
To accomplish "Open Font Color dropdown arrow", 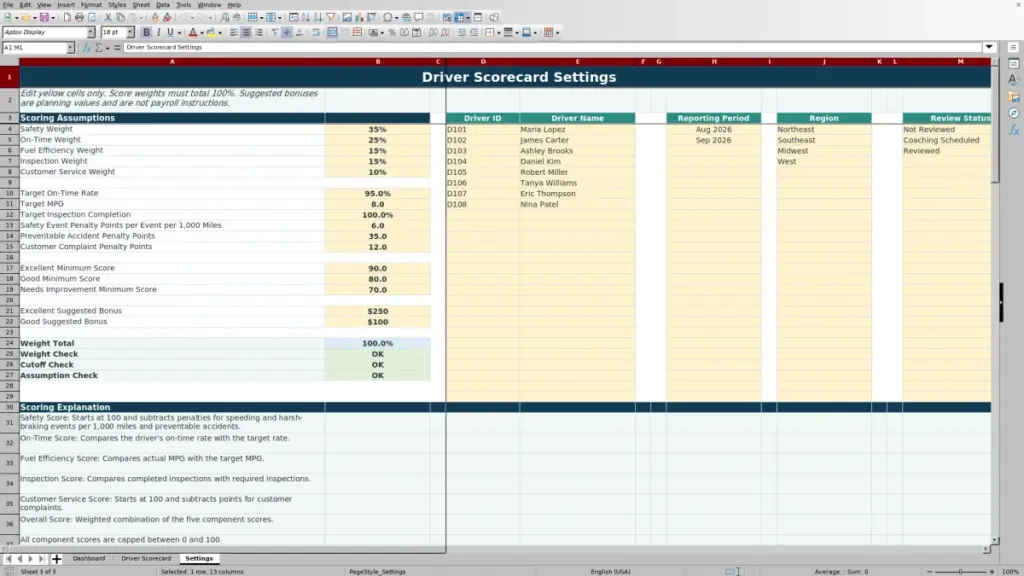I will click(202, 32).
